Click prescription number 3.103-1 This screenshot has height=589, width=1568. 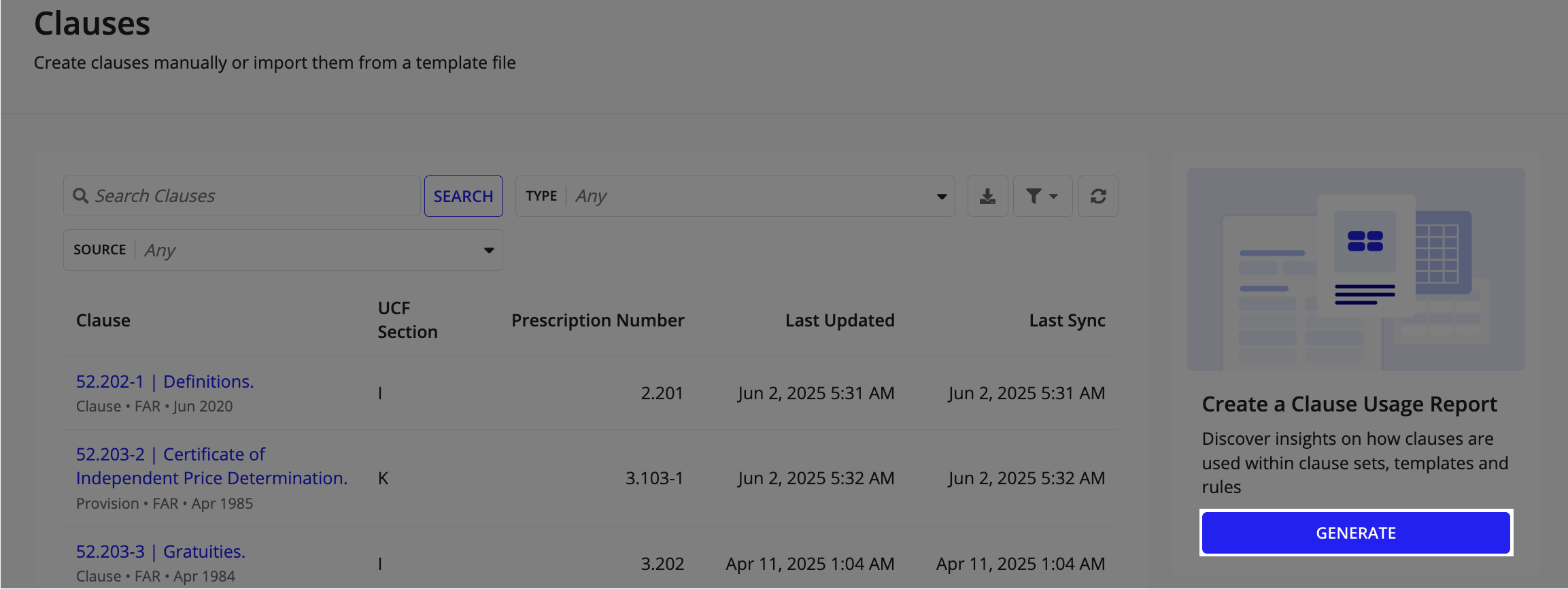tap(654, 478)
